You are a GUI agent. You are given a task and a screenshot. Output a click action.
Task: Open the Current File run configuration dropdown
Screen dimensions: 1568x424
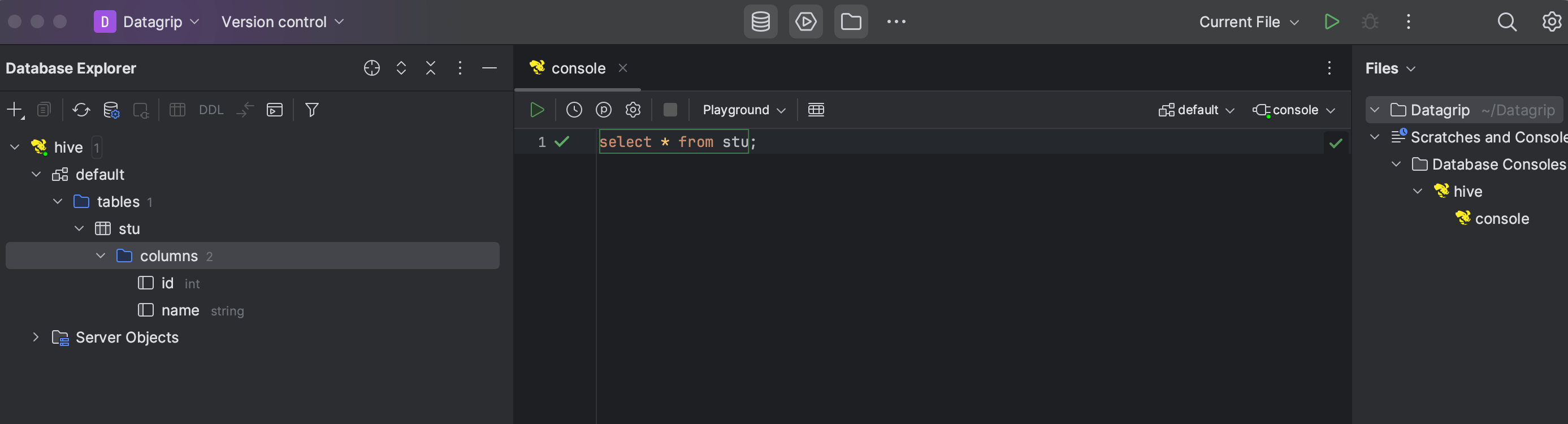pyautogui.click(x=1249, y=22)
